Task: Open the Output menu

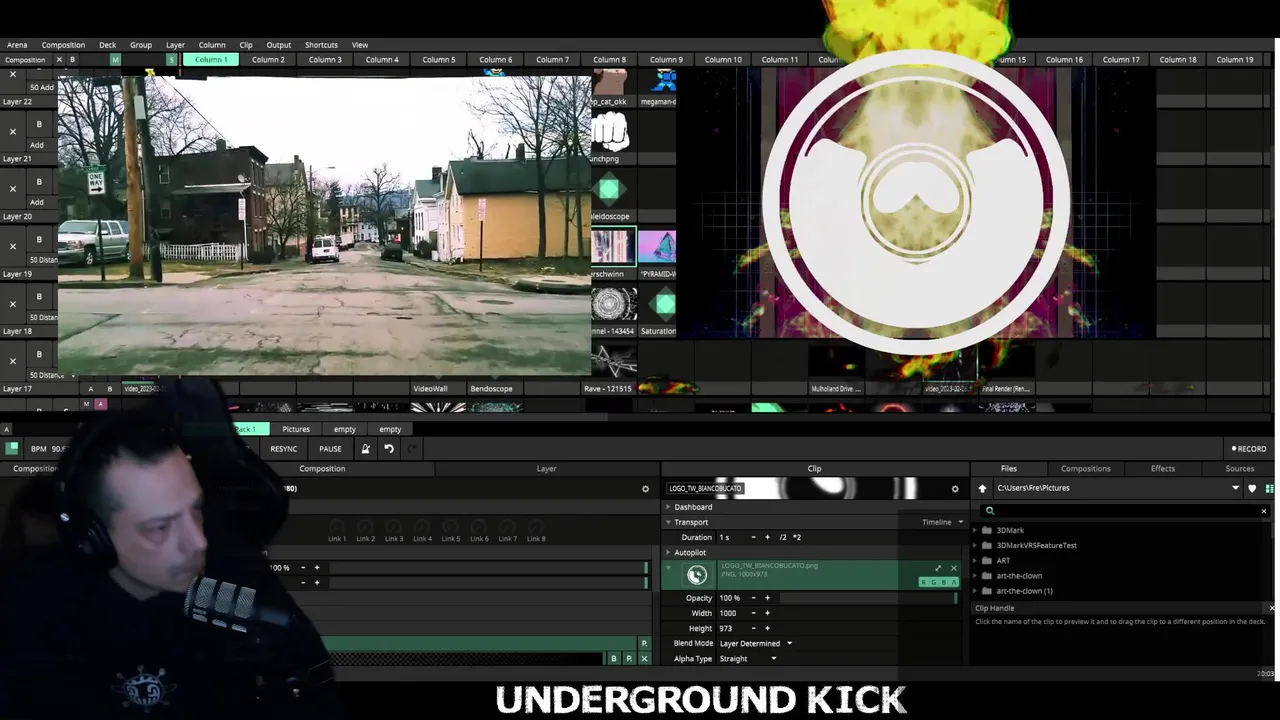Action: click(x=279, y=45)
